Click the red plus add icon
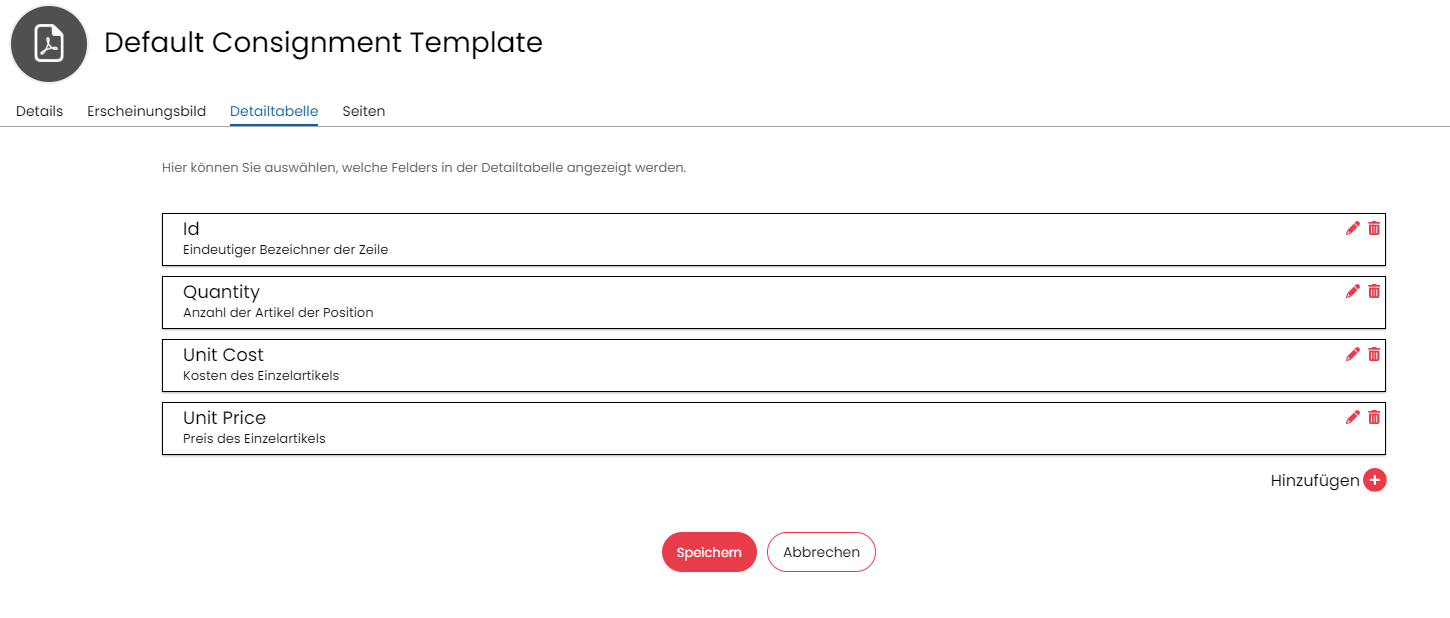 pos(1375,481)
